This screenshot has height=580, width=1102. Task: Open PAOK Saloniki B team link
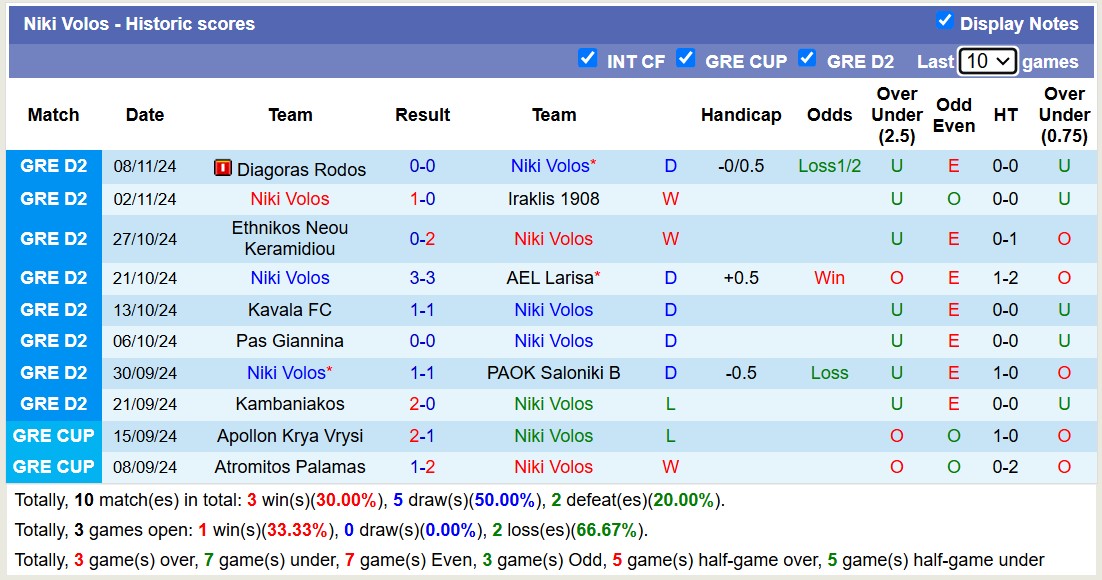553,373
